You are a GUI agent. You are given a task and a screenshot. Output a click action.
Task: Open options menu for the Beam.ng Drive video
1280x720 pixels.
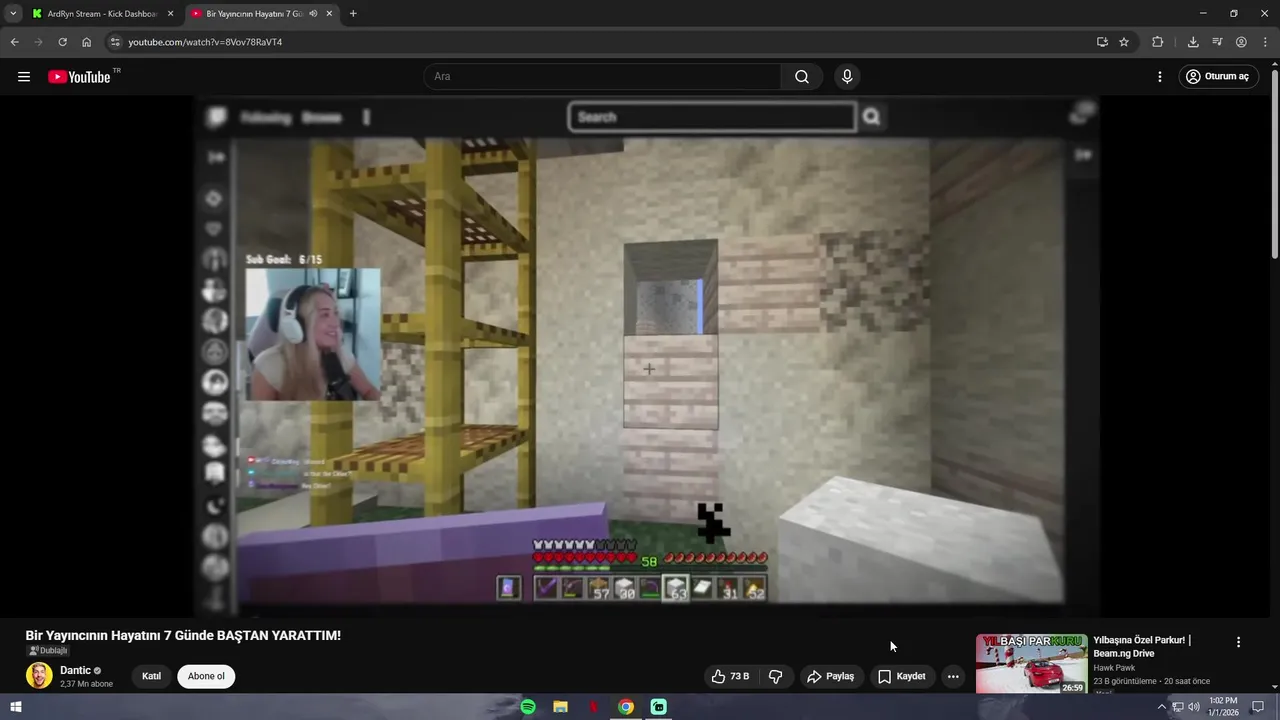1238,642
